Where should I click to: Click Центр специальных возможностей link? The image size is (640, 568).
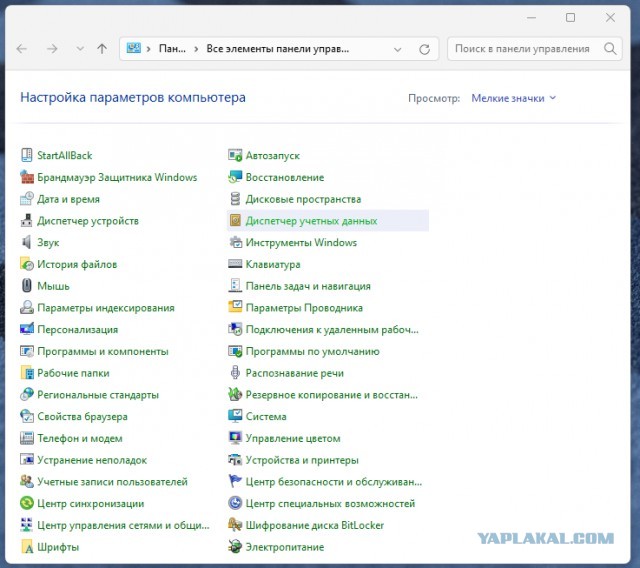coord(330,503)
